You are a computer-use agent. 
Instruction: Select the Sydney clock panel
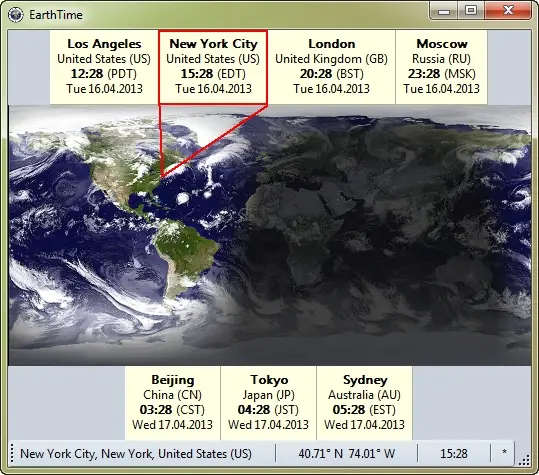click(x=364, y=403)
